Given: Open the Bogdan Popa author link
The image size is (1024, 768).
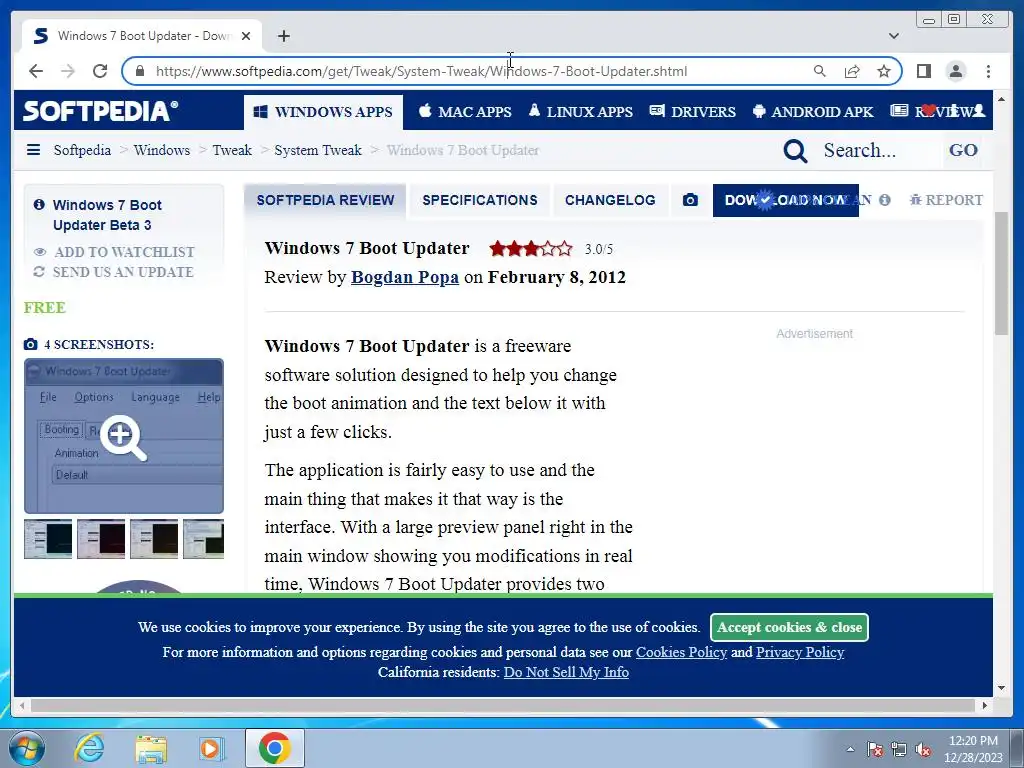Looking at the screenshot, I should pyautogui.click(x=405, y=277).
